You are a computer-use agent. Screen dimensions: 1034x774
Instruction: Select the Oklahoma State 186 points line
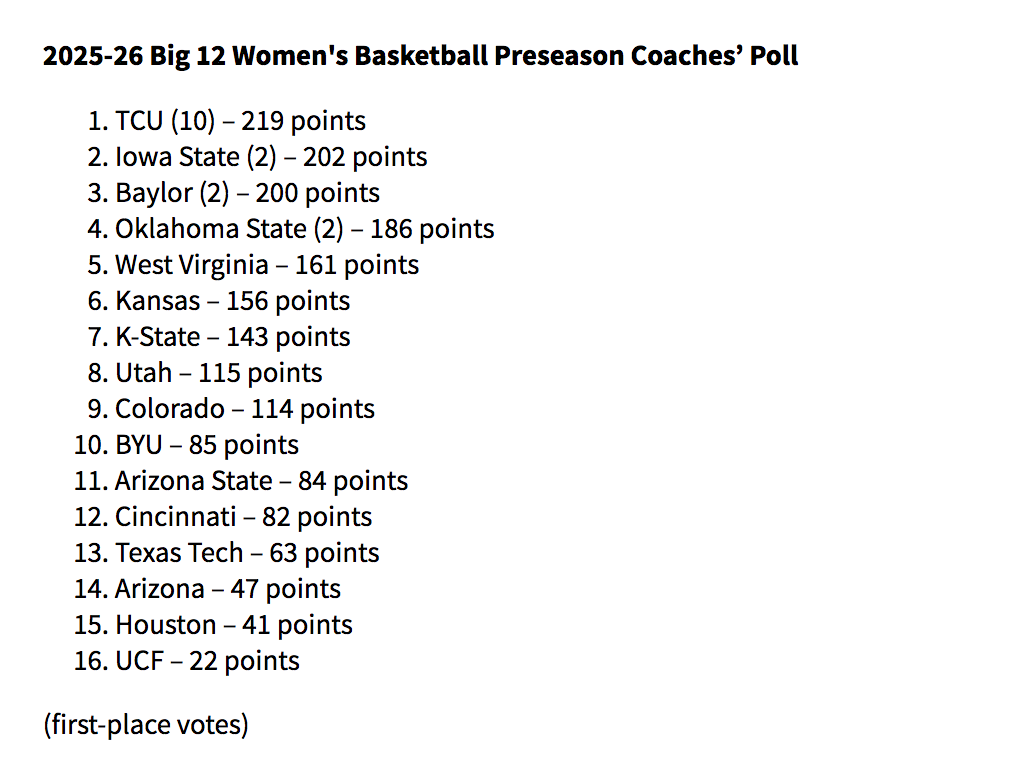point(304,229)
